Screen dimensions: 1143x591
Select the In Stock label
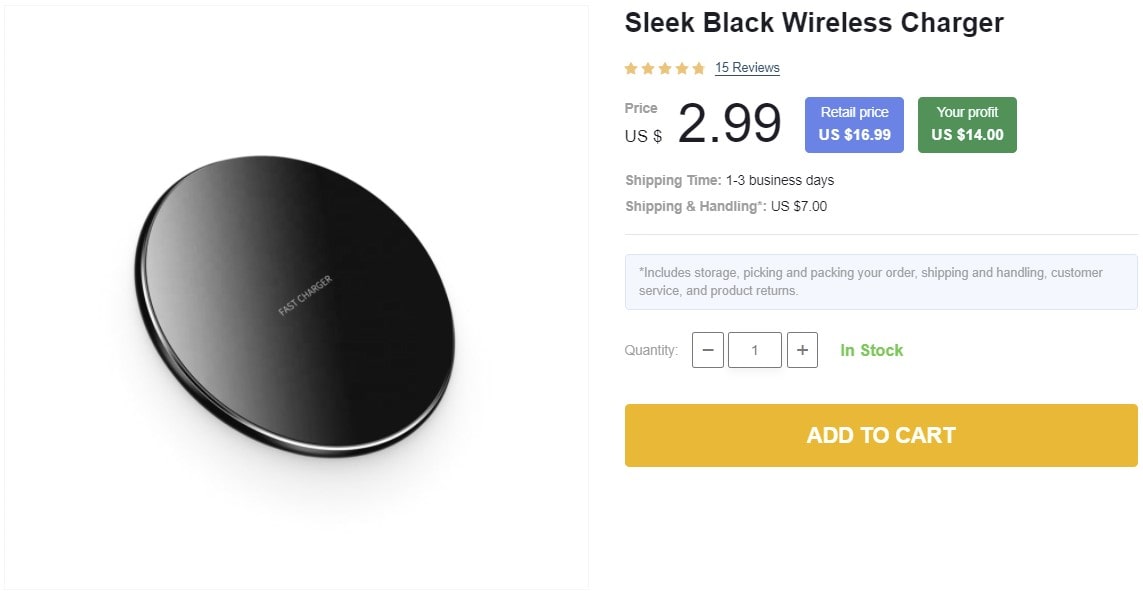871,350
